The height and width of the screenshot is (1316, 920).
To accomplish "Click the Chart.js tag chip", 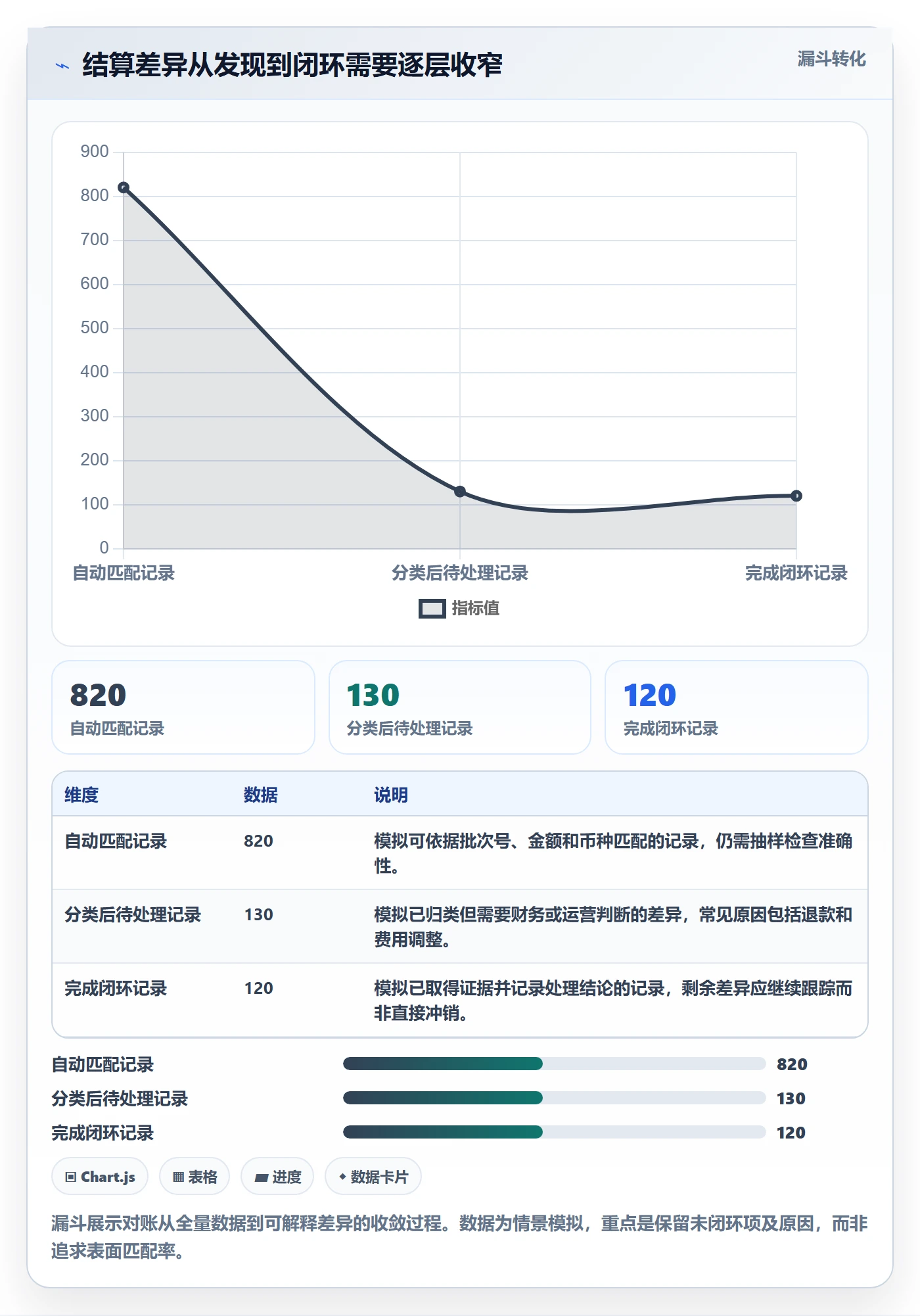I will click(x=100, y=1177).
